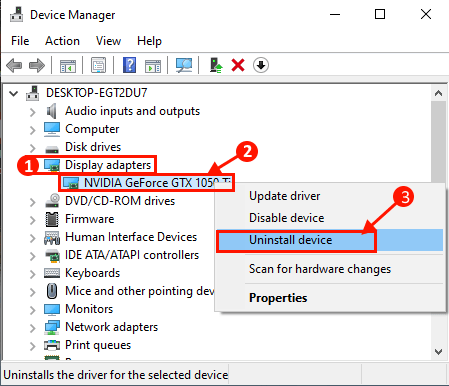Expand the Print queues chevron
449x386 pixels.
pos(32,346)
